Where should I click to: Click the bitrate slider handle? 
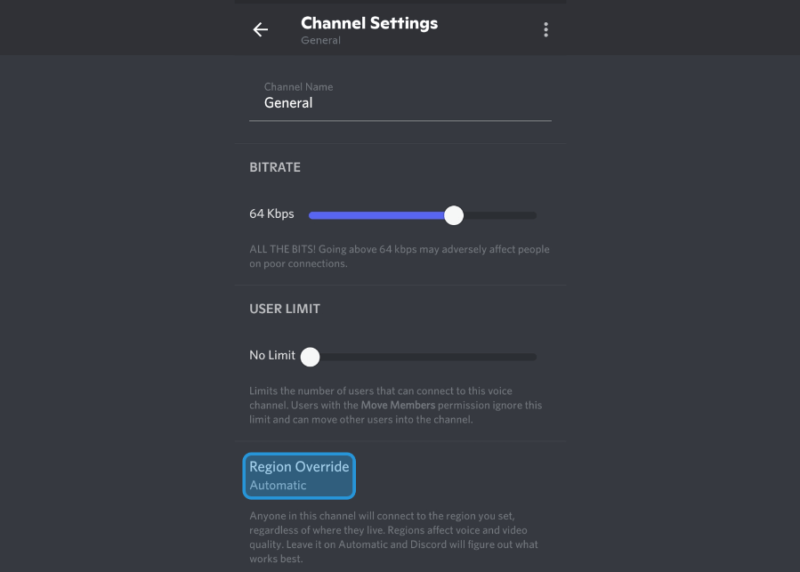(x=454, y=215)
